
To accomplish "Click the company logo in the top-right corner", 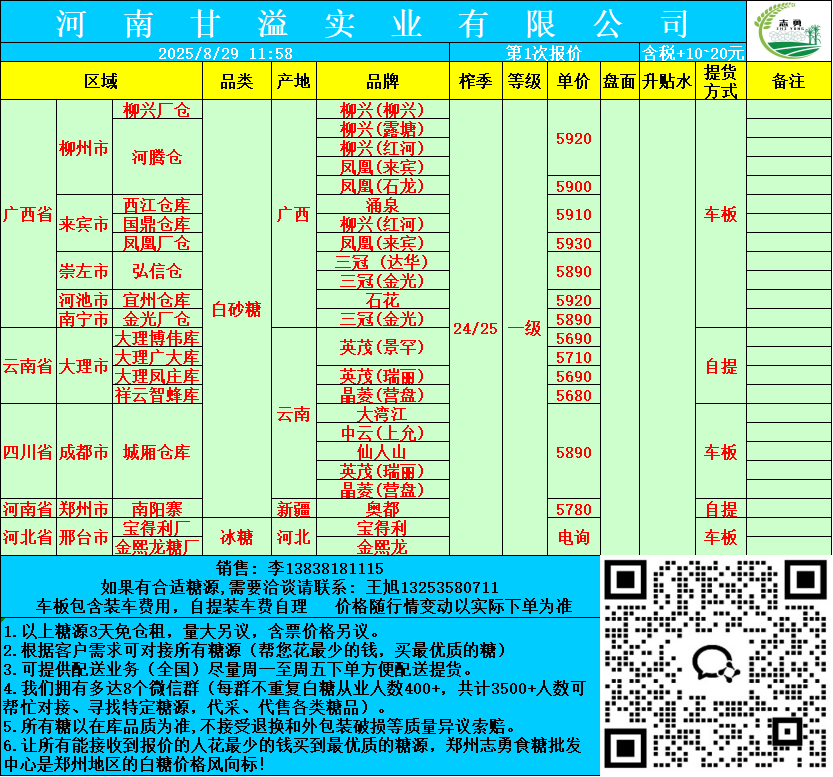I will pos(789,30).
